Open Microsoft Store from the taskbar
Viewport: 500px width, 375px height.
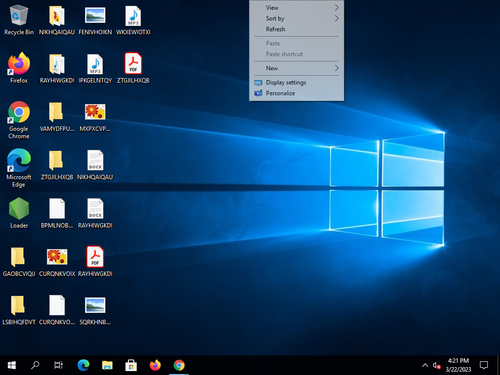[x=131, y=365]
